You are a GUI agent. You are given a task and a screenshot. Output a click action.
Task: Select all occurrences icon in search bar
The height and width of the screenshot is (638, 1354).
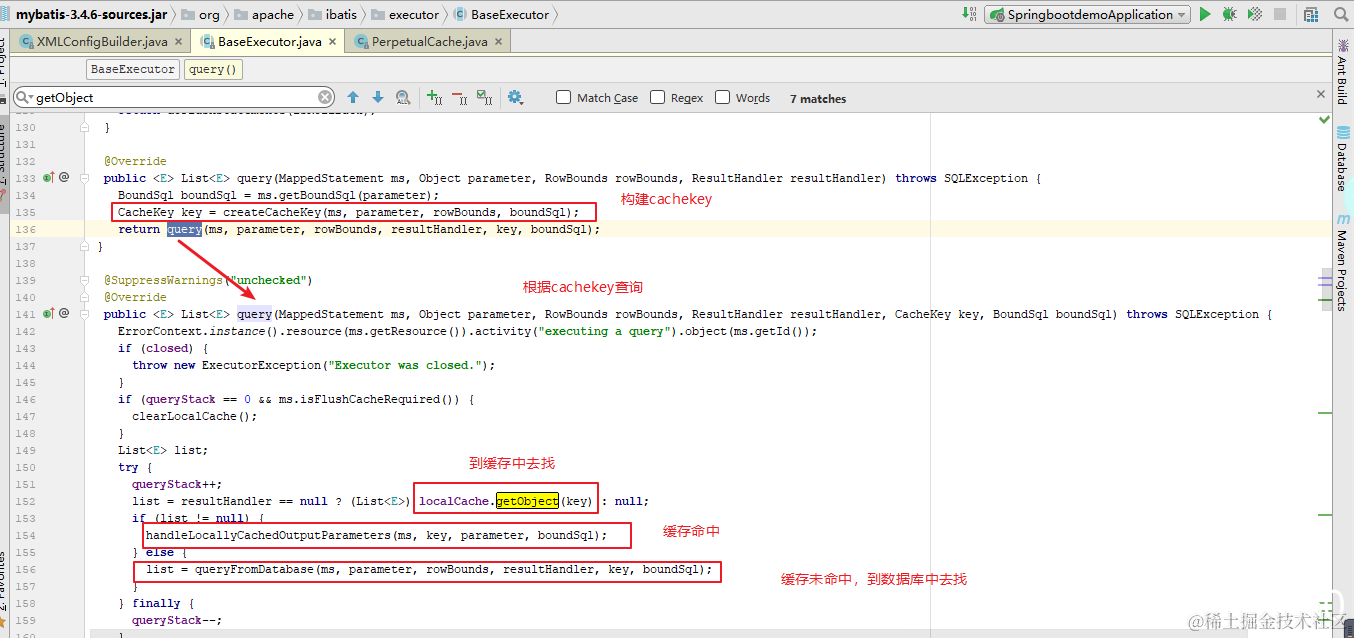pyautogui.click(x=484, y=97)
